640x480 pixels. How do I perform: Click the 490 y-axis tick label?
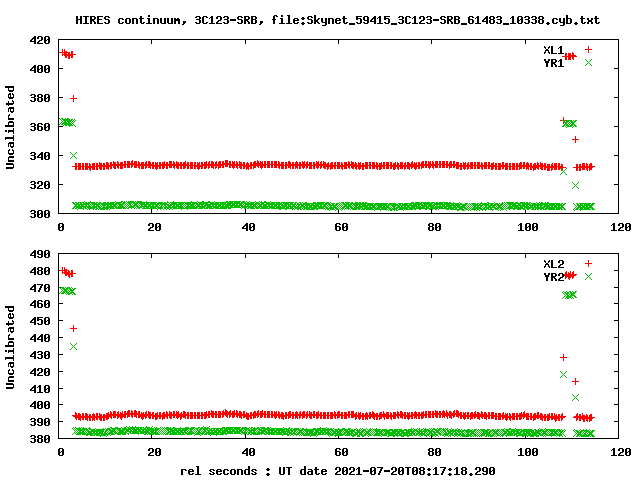[x=40, y=254]
